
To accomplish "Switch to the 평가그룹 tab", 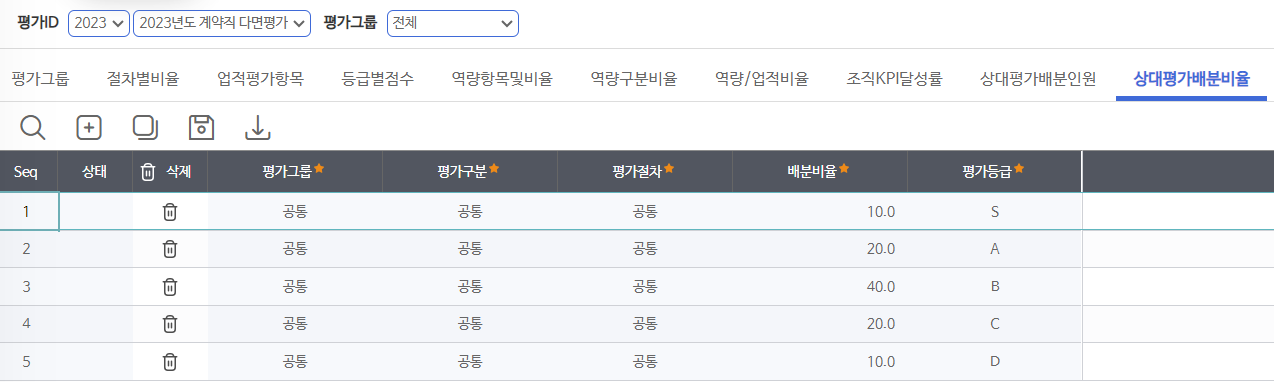I will (x=40, y=79).
